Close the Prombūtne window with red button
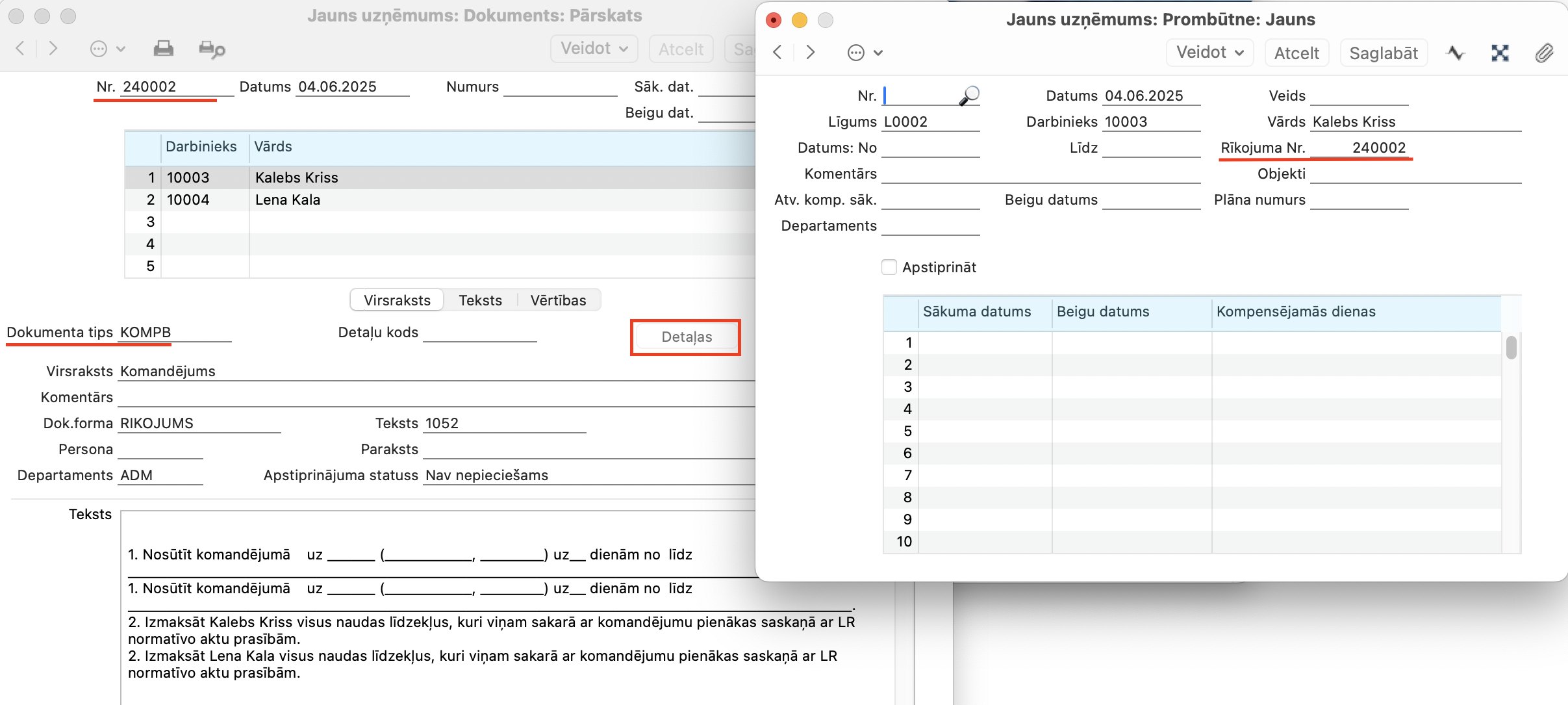 774,20
